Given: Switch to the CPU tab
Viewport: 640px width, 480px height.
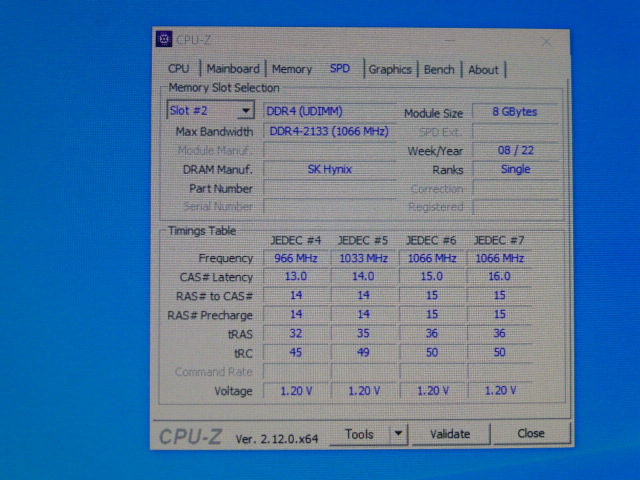Looking at the screenshot, I should tap(179, 69).
